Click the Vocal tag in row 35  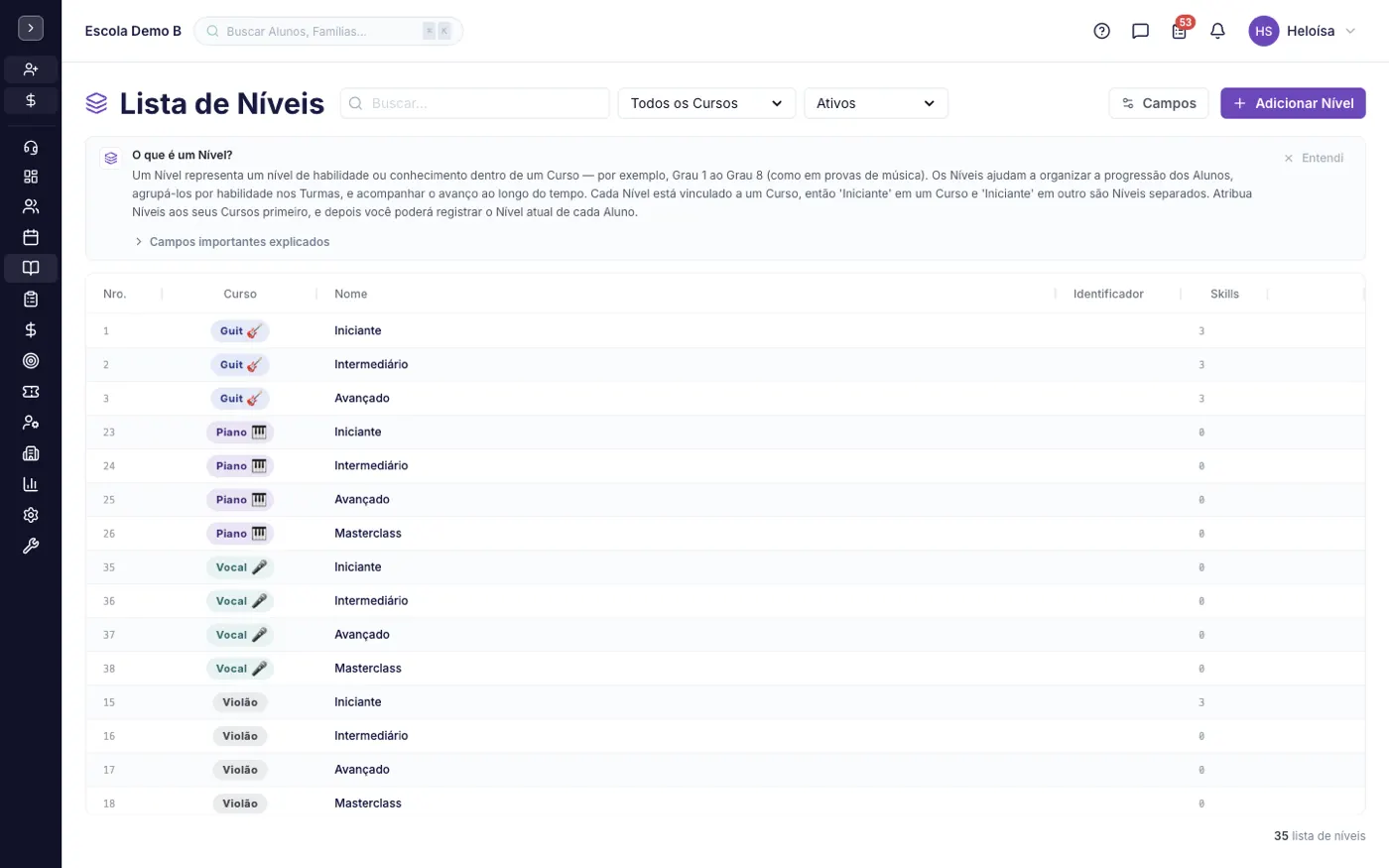[x=240, y=567]
